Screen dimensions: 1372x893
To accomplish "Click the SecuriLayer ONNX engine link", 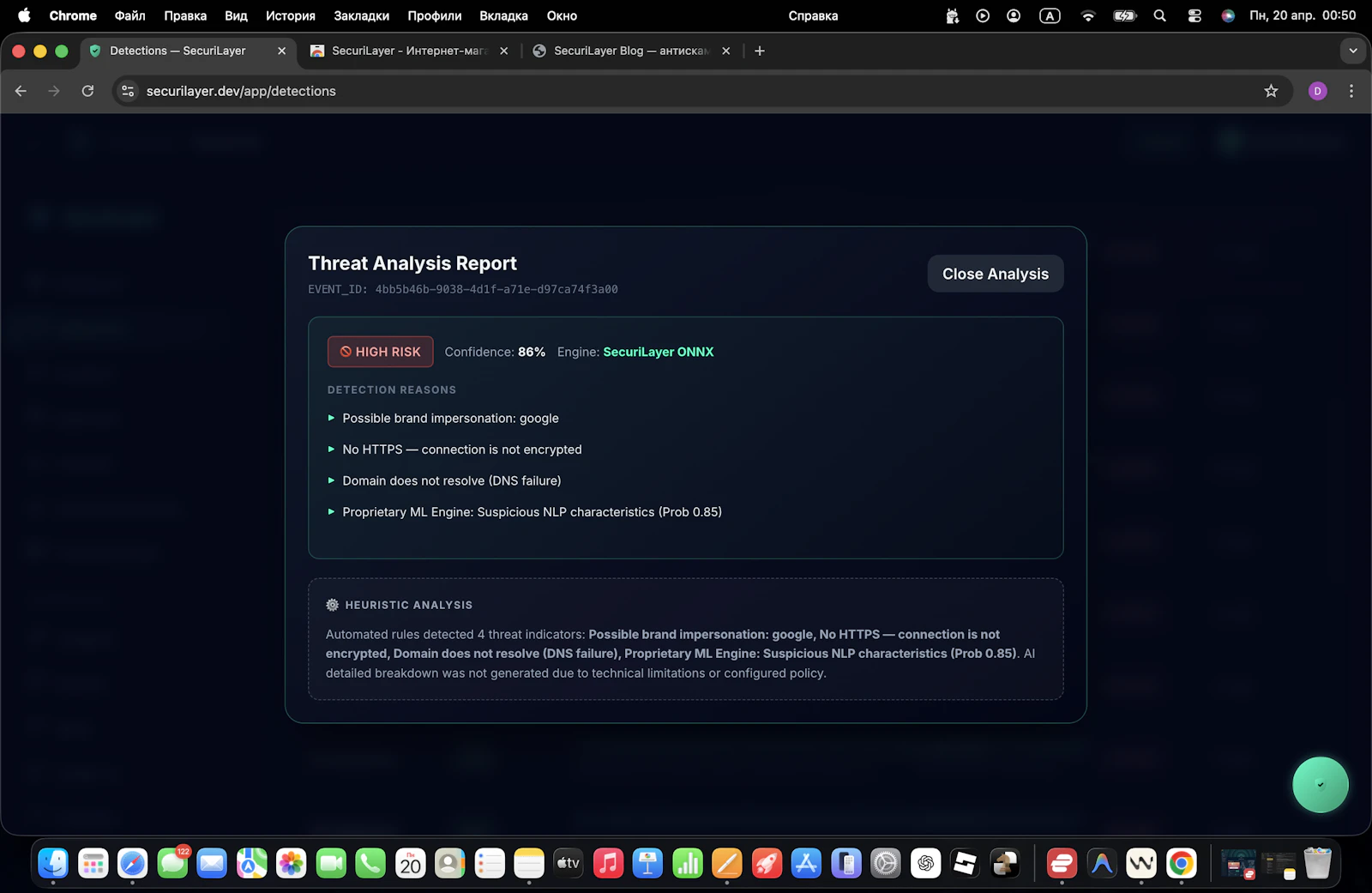I will (x=658, y=351).
